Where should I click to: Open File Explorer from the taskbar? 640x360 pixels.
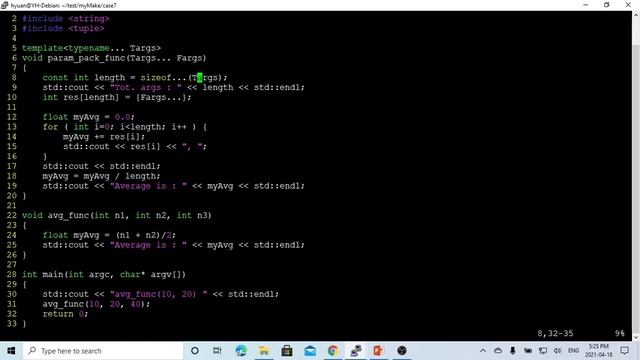click(x=264, y=351)
